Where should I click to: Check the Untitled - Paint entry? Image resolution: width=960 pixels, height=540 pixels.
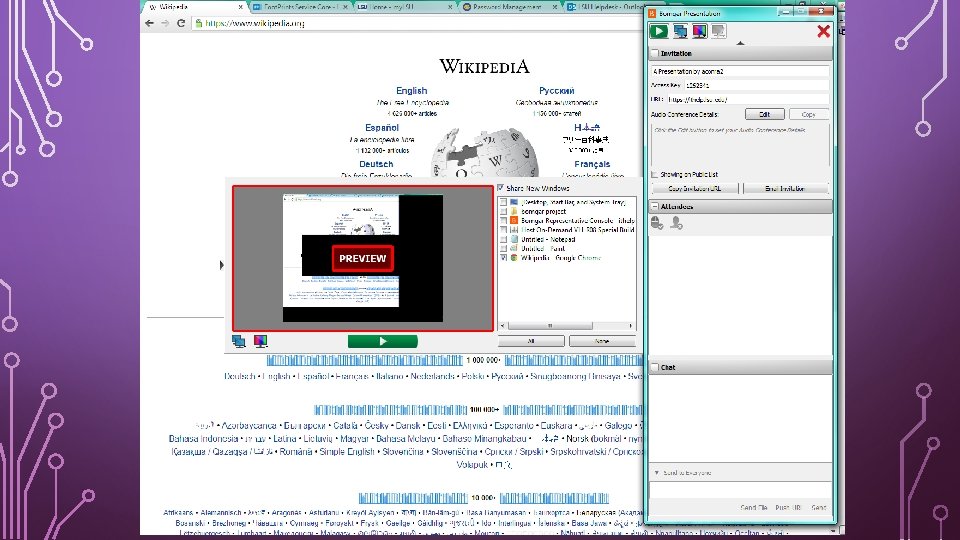click(503, 249)
